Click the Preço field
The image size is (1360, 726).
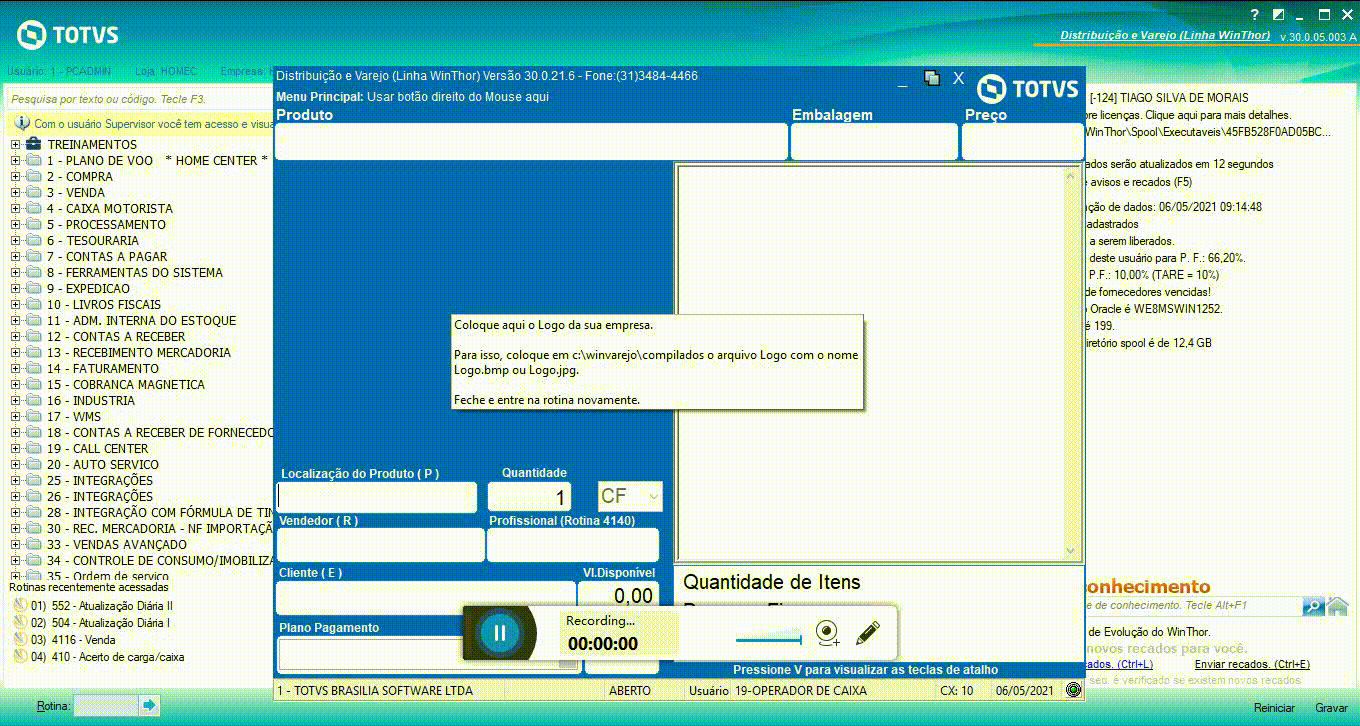1023,142
